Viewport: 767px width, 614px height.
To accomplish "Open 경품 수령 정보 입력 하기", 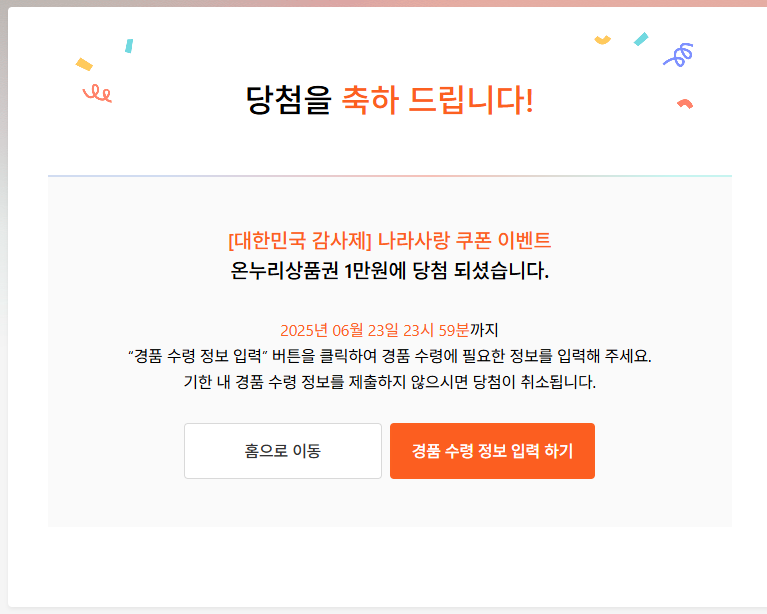I will 492,451.
